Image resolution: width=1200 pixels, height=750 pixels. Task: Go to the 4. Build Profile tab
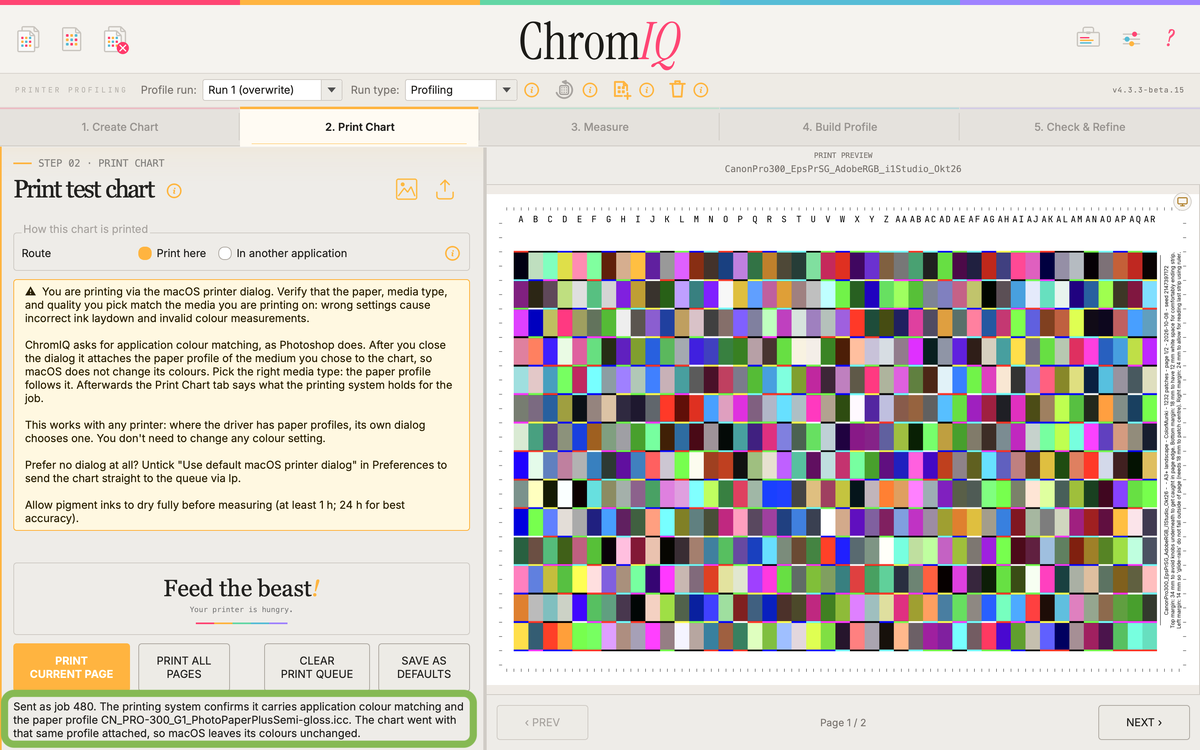(840, 127)
